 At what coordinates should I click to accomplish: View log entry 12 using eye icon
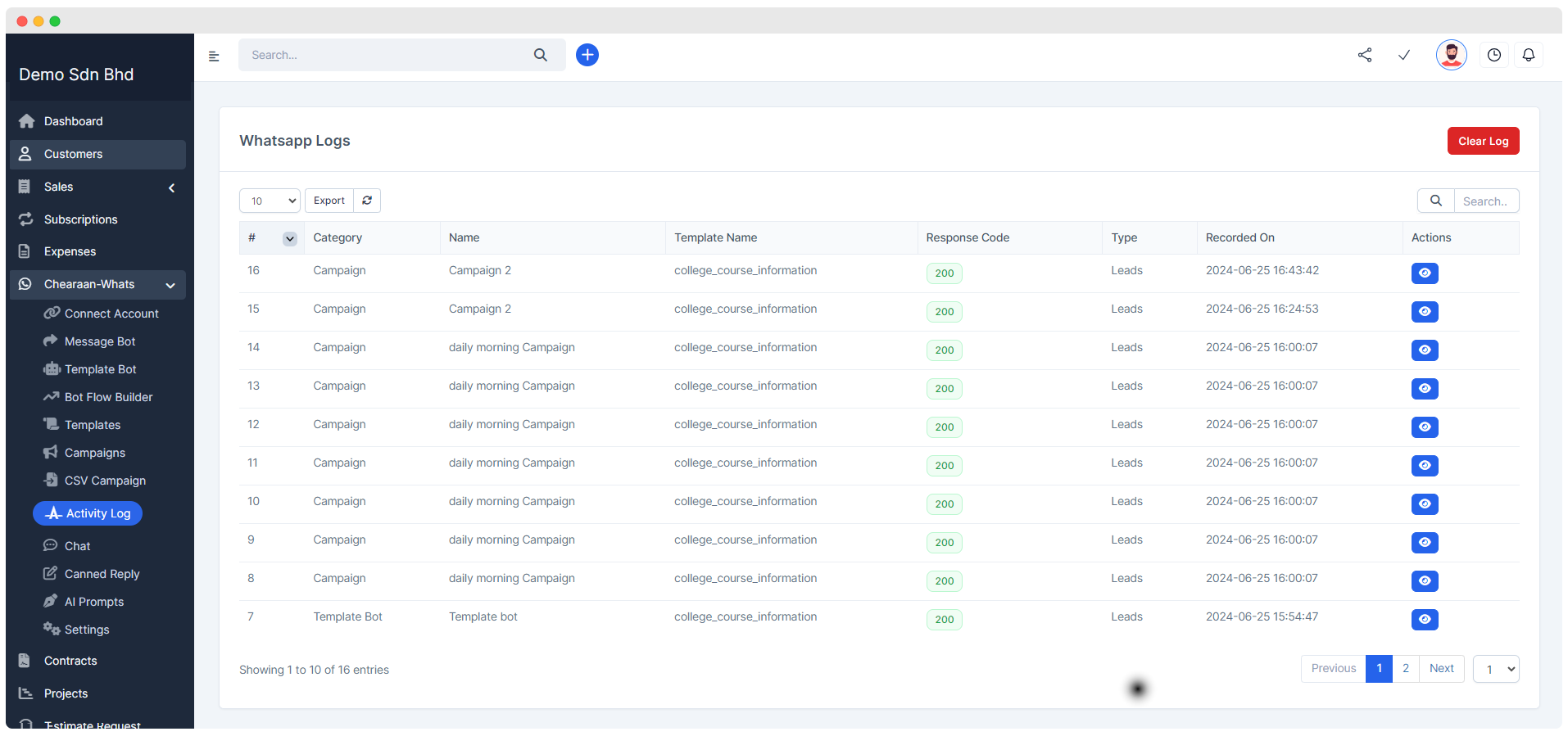(1424, 427)
